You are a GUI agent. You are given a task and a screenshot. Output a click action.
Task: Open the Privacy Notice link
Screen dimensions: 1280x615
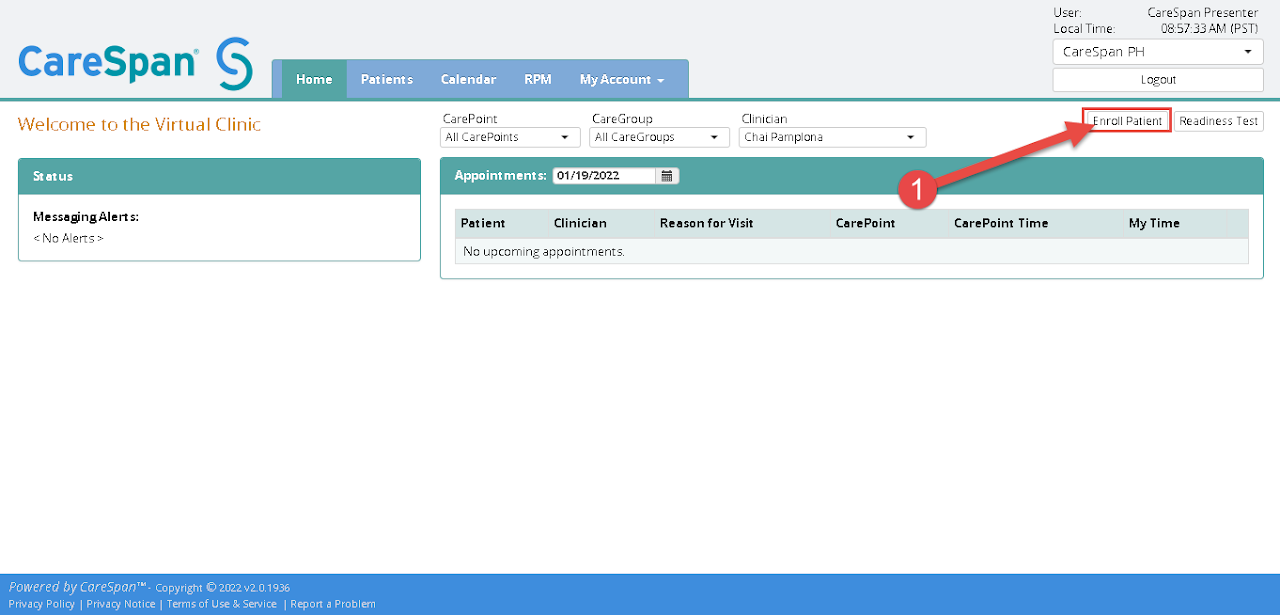(x=121, y=604)
